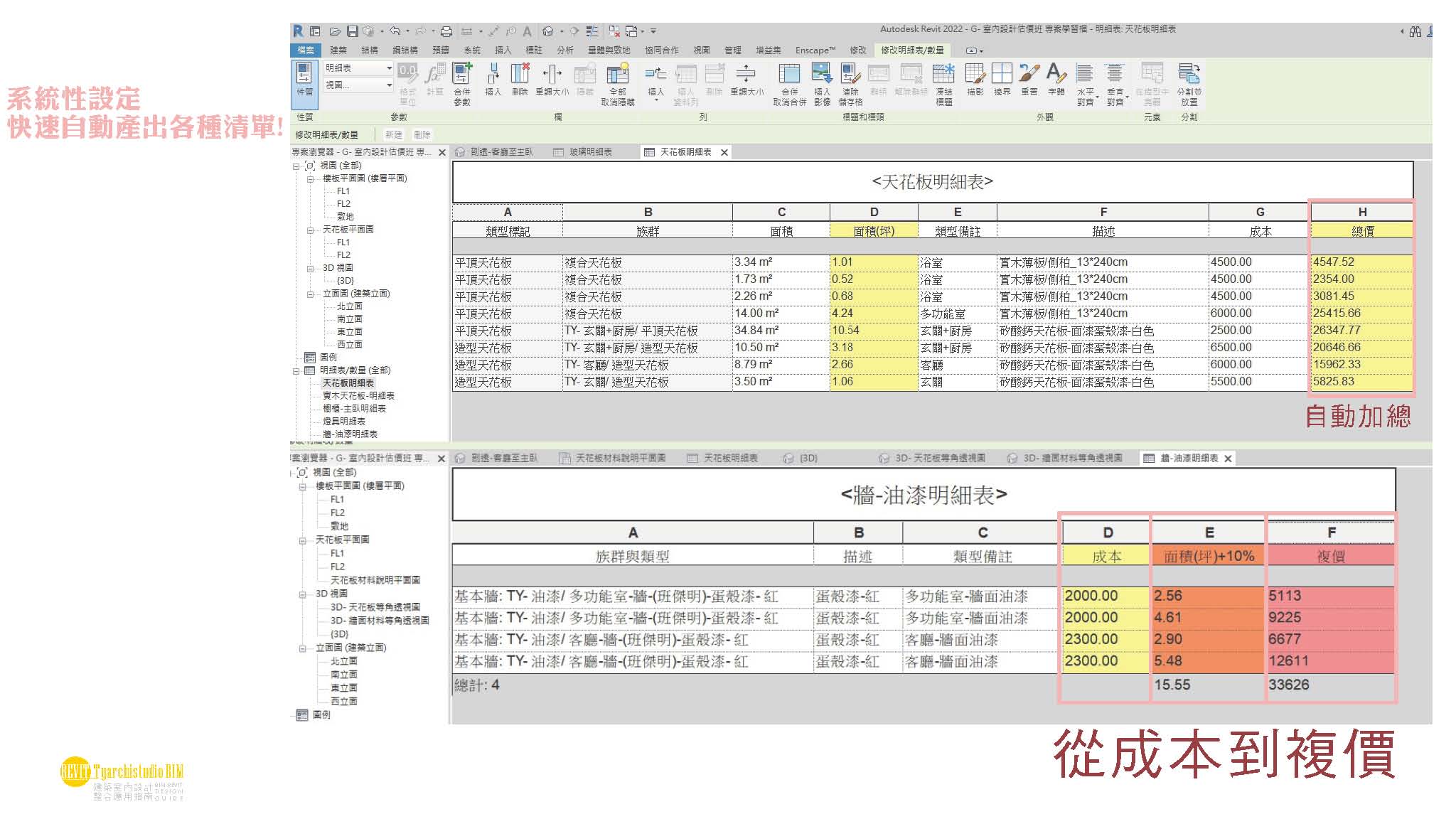Click the binoculars search icon in title bar
Screen dimensions: 1456x819
(x=1415, y=31)
